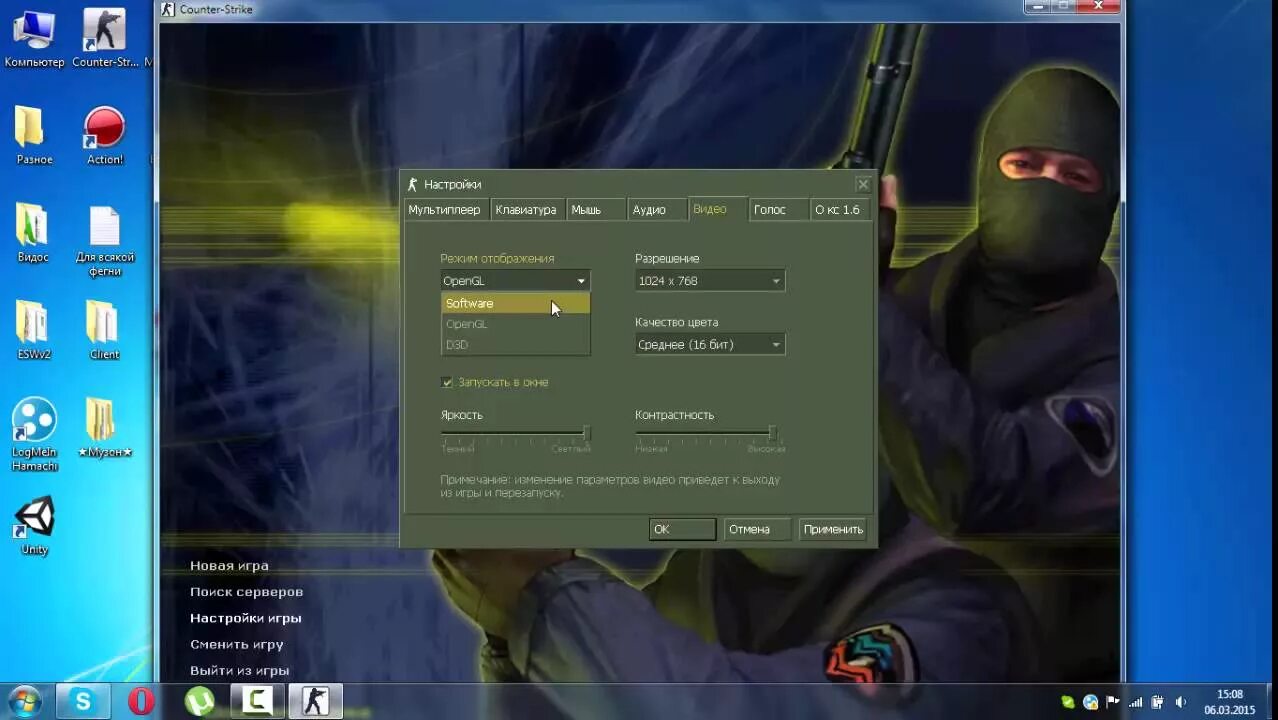Switch to the Мышь tab
Image resolution: width=1278 pixels, height=720 pixels.
click(594, 209)
